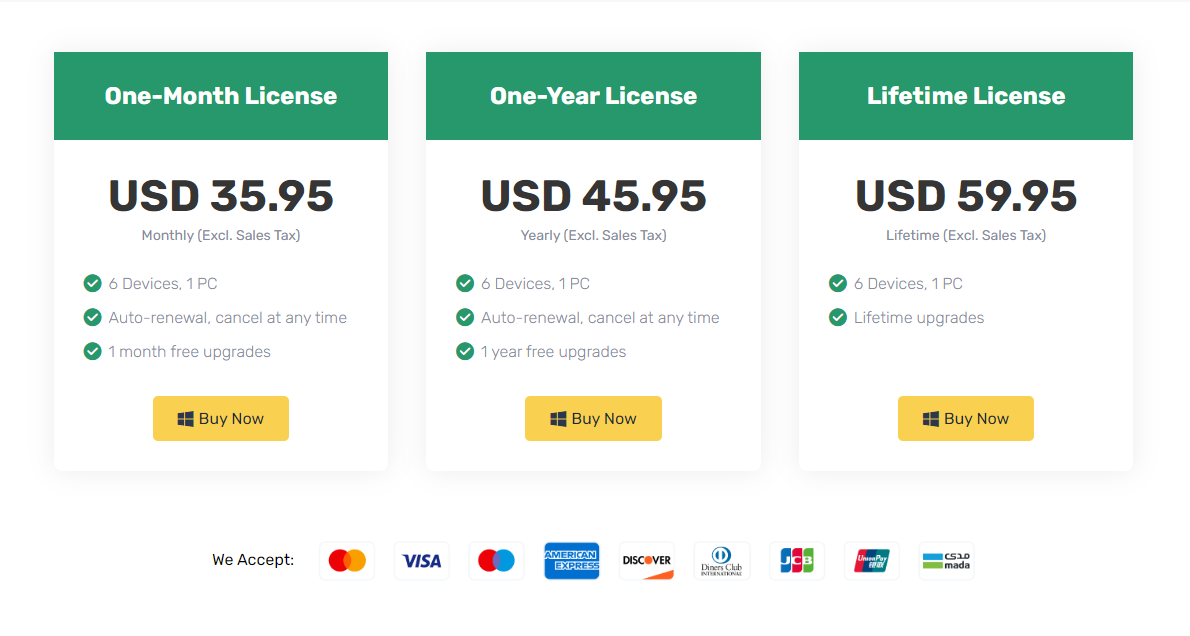Viewport: 1190px width, 636px height.
Task: Click the American Express logo
Action: click(571, 561)
